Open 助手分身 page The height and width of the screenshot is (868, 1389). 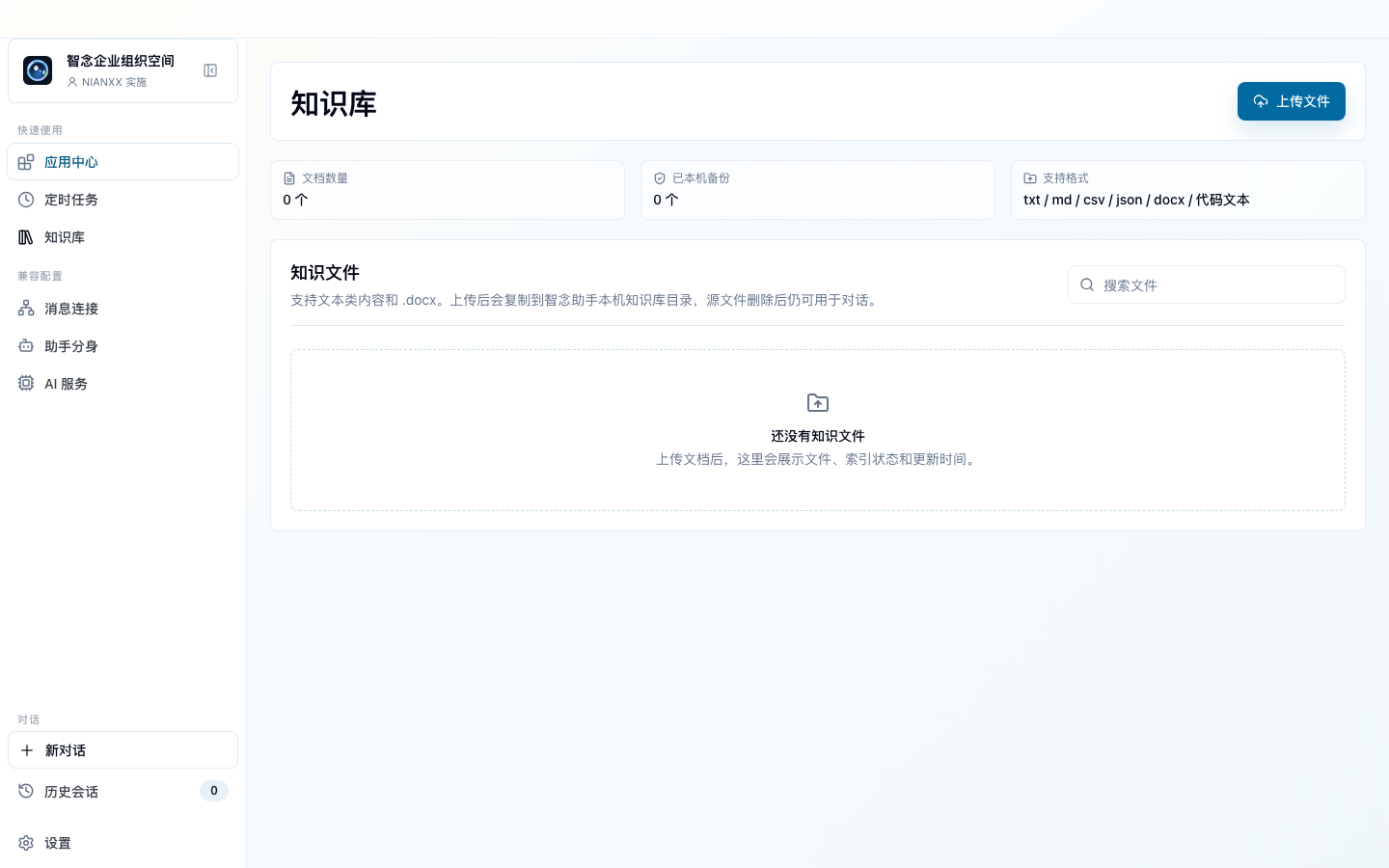pyautogui.click(x=123, y=346)
